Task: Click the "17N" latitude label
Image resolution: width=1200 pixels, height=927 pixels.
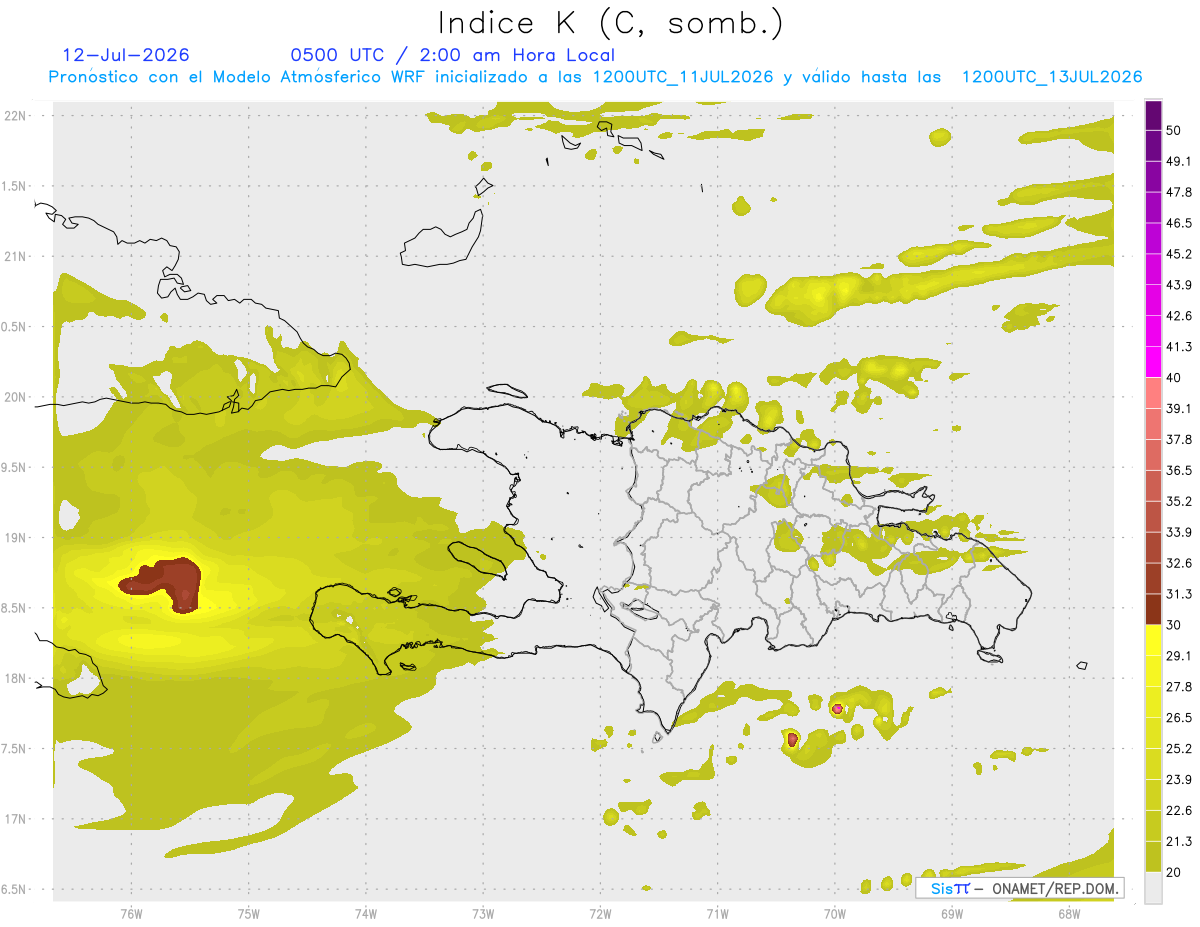Action: pos(16,819)
